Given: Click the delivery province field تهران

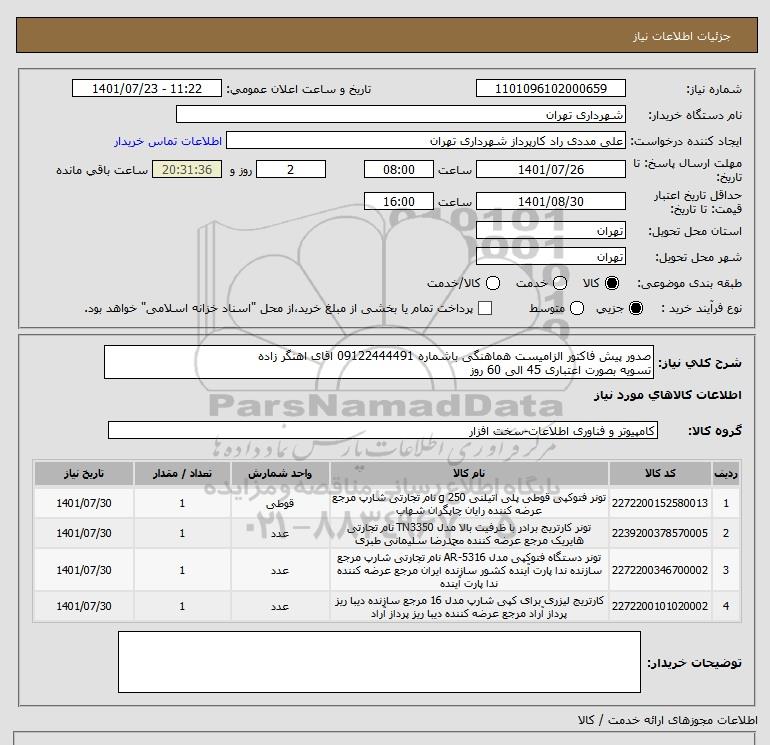Looking at the screenshot, I should click(x=550, y=230).
